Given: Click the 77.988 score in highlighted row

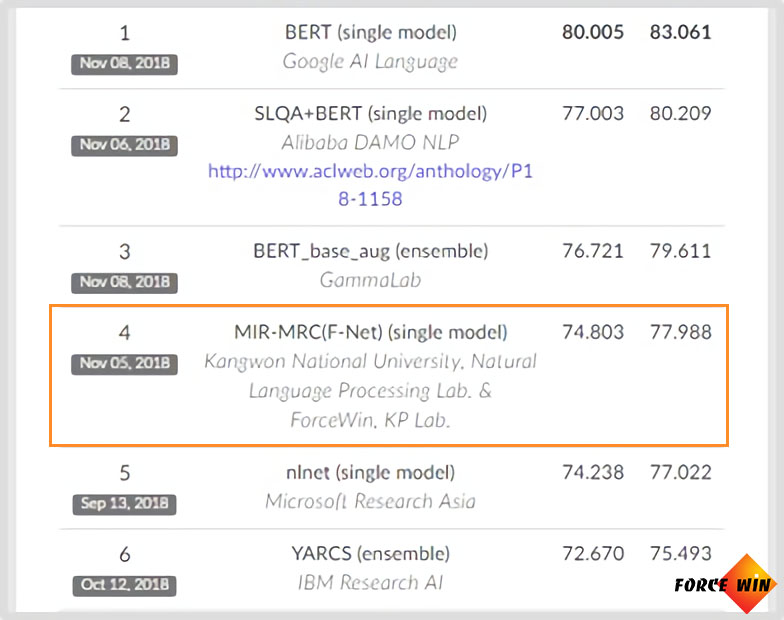Looking at the screenshot, I should click(x=680, y=332).
